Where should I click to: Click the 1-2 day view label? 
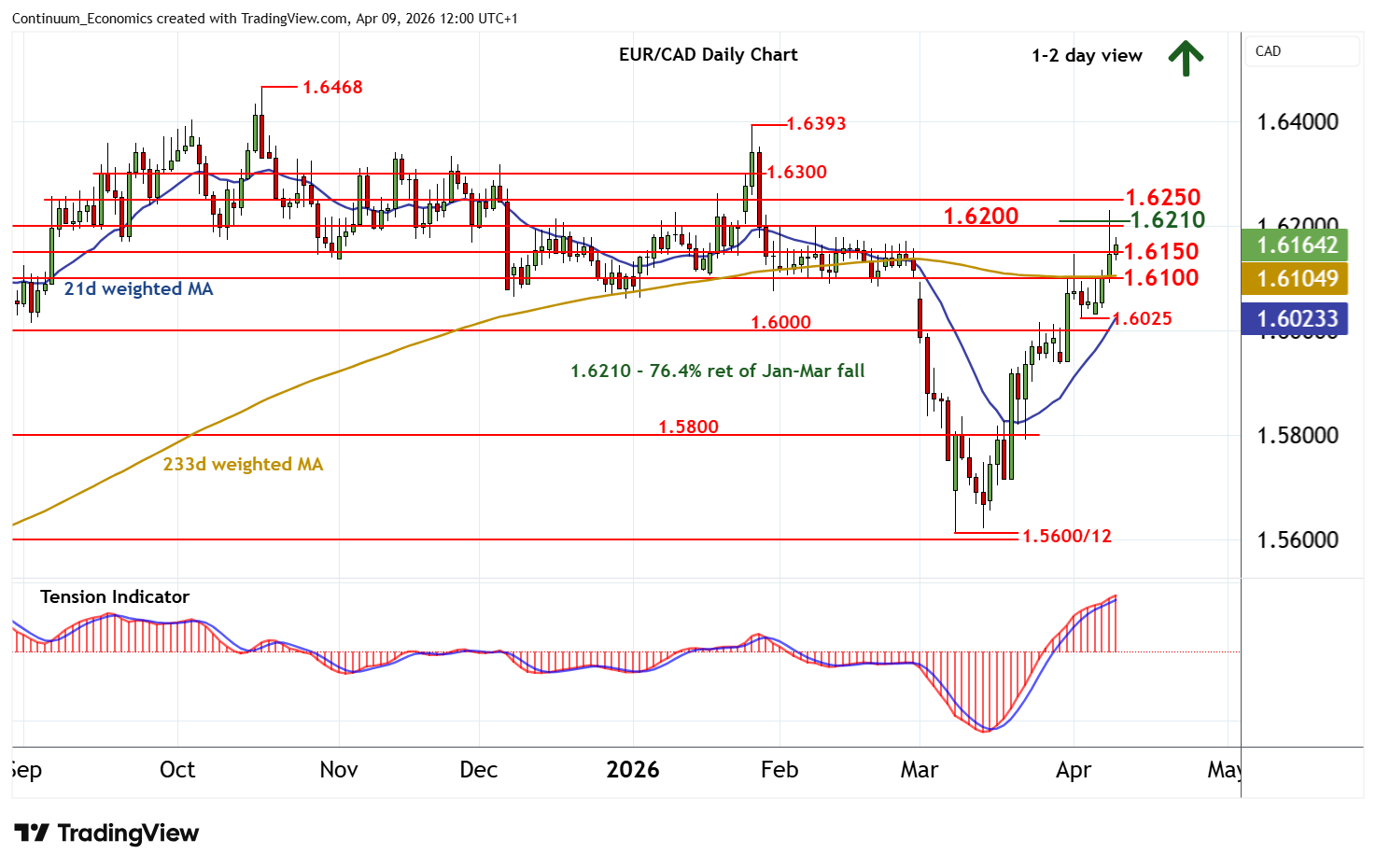1087,56
